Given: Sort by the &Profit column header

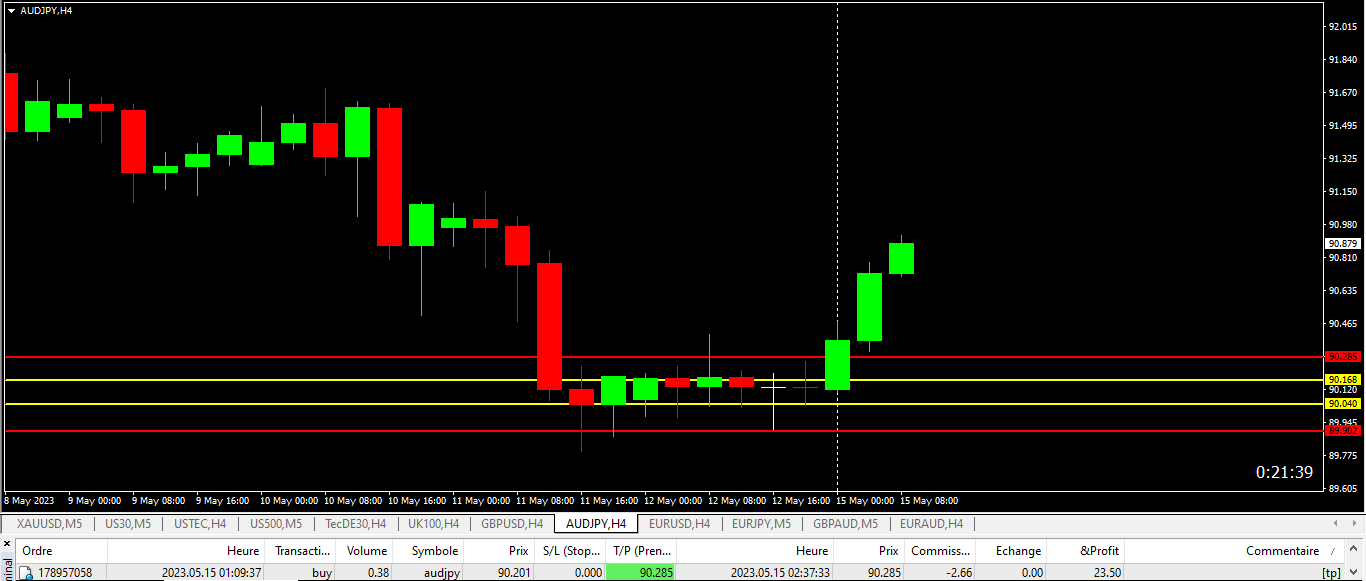Looking at the screenshot, I should (x=1086, y=551).
